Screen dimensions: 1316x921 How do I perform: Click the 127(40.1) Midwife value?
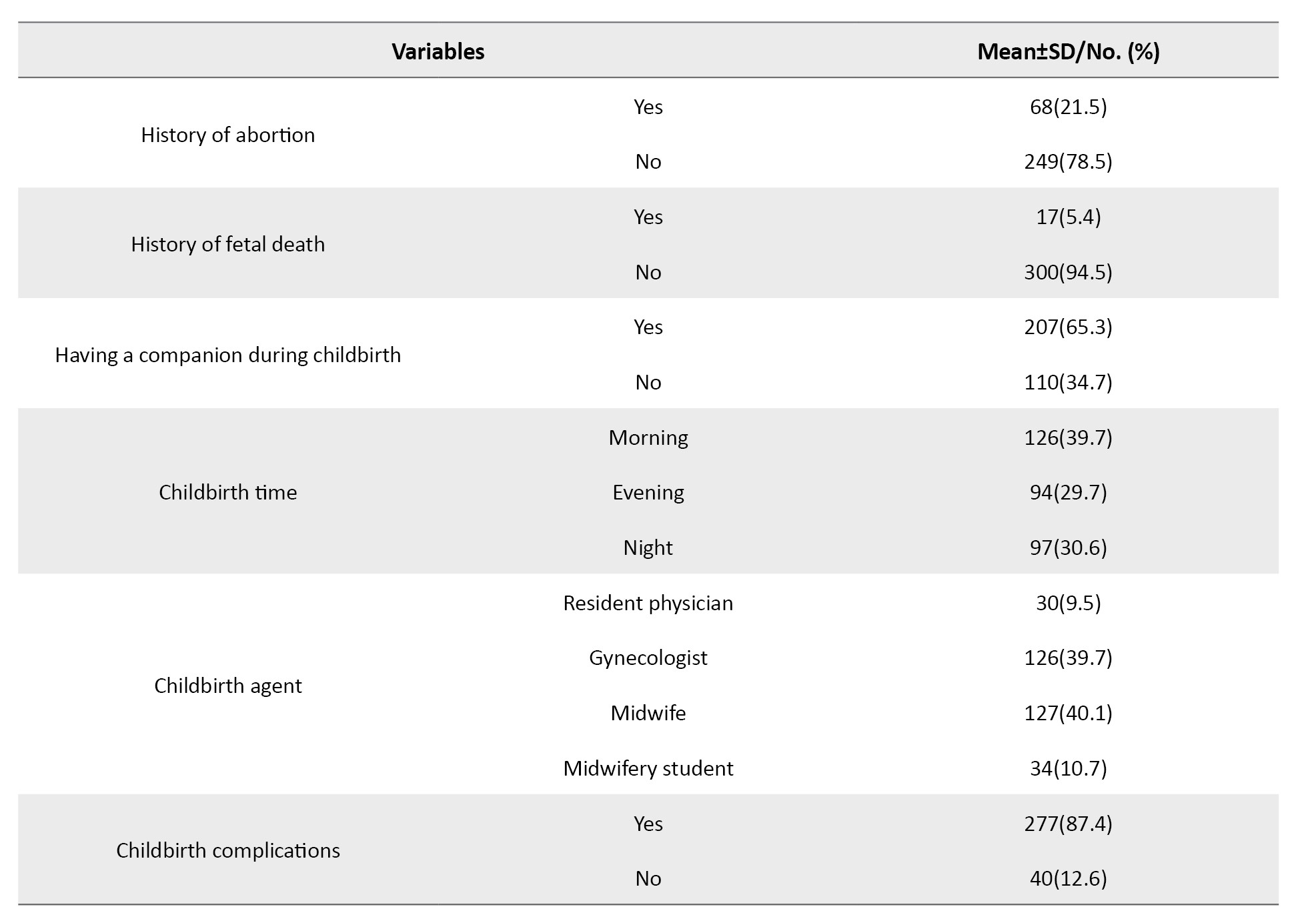click(x=1068, y=713)
